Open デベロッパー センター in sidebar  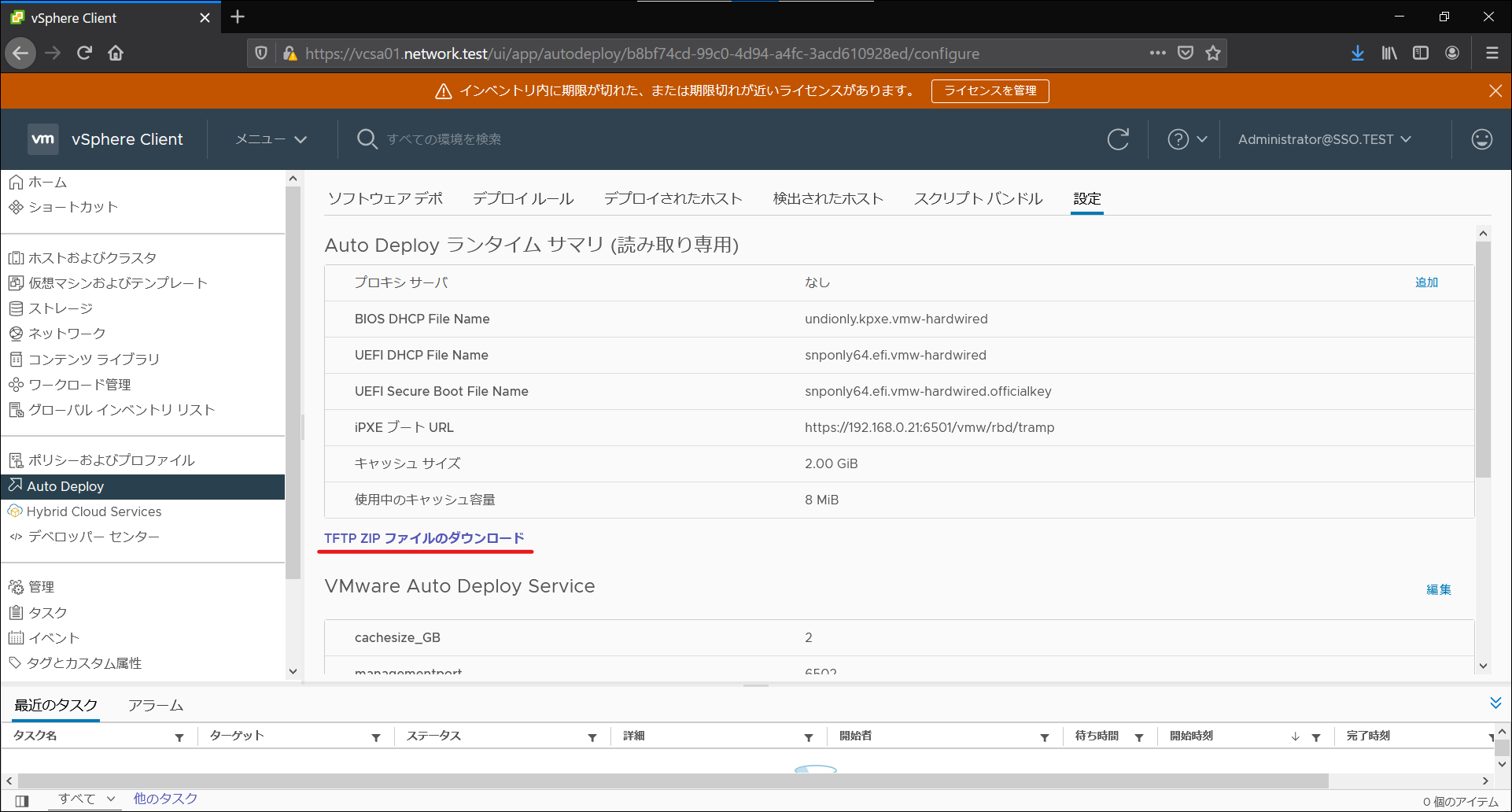click(x=83, y=537)
